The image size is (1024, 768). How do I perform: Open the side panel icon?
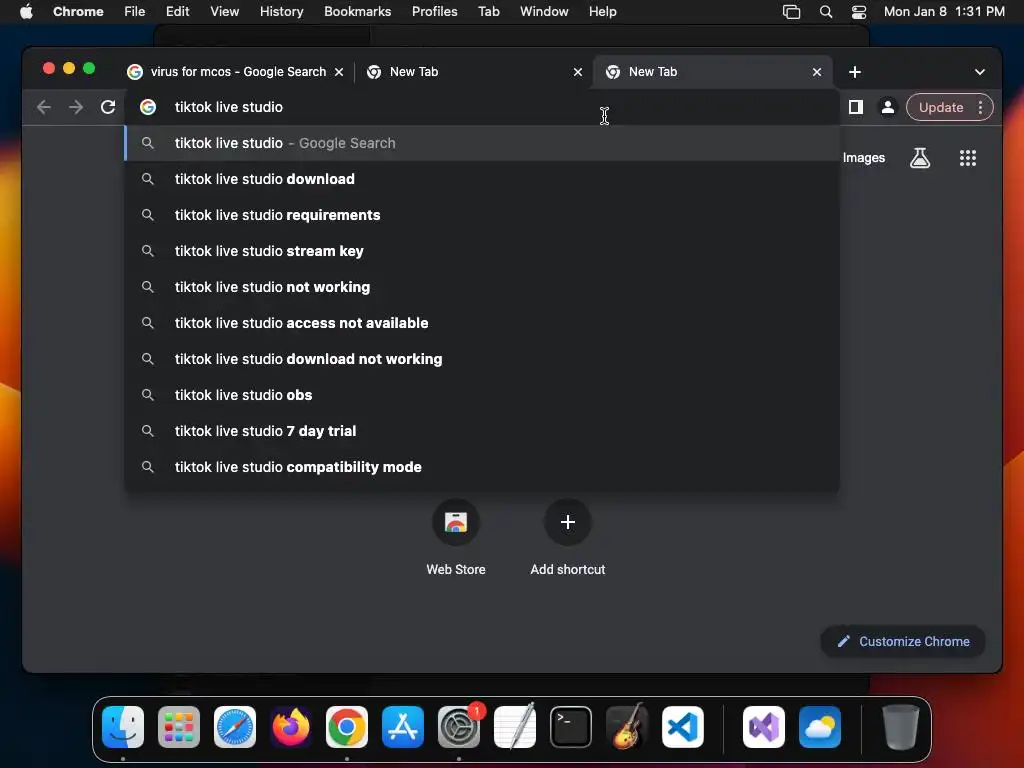pos(856,107)
